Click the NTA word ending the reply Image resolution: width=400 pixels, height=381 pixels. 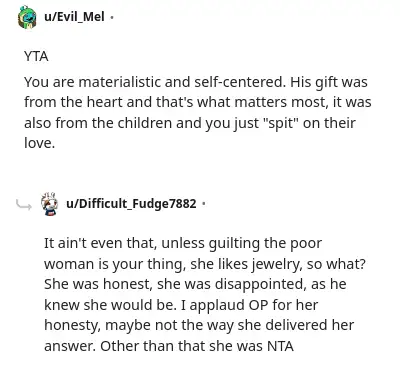280,346
